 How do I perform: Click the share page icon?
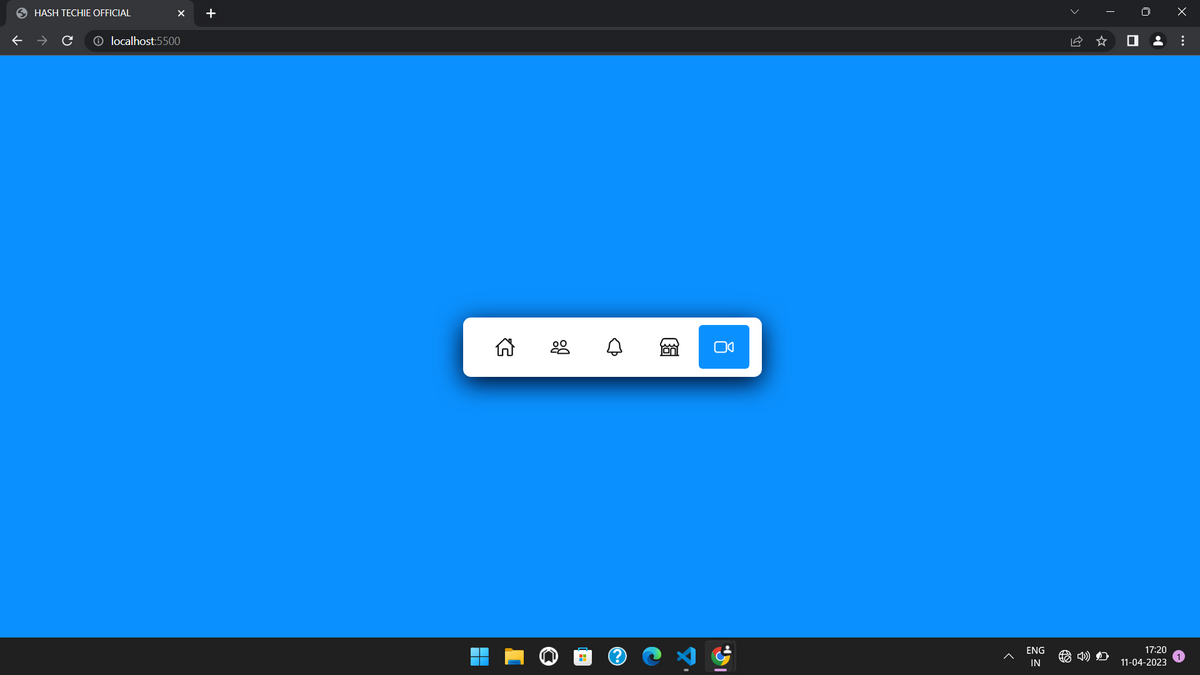pyautogui.click(x=1076, y=42)
